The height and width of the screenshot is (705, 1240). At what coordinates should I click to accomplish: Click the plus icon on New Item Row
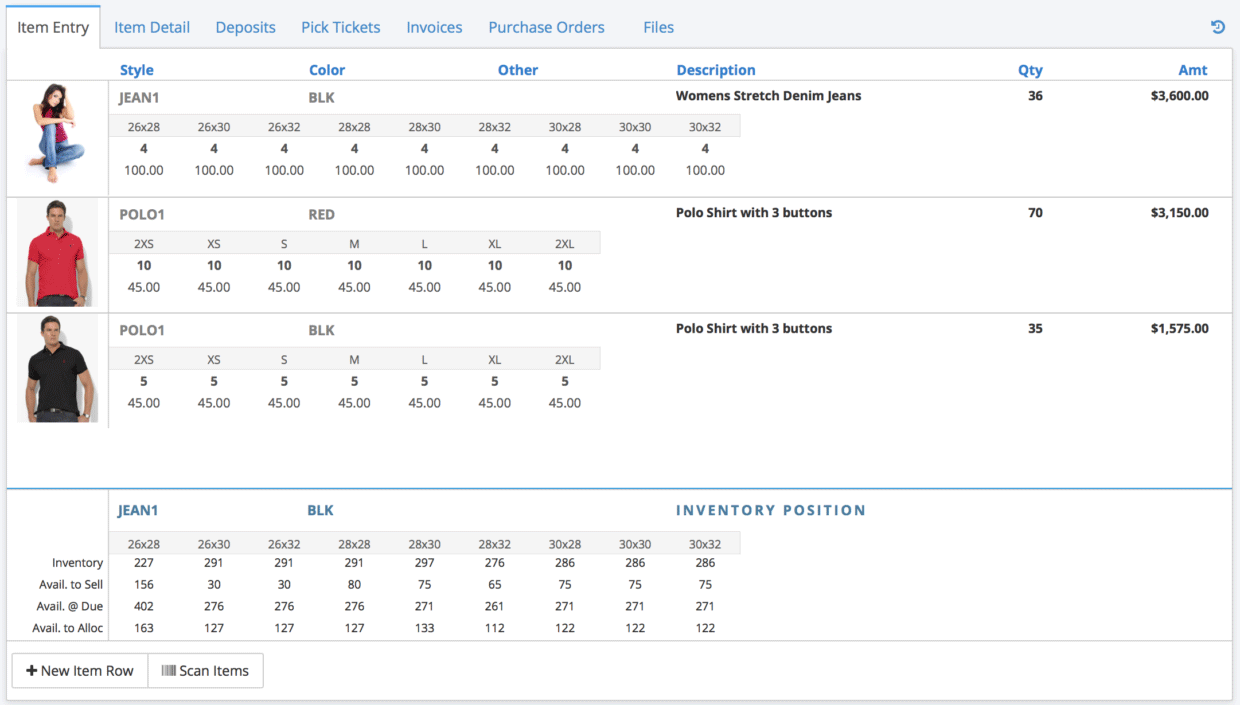[x=33, y=670]
